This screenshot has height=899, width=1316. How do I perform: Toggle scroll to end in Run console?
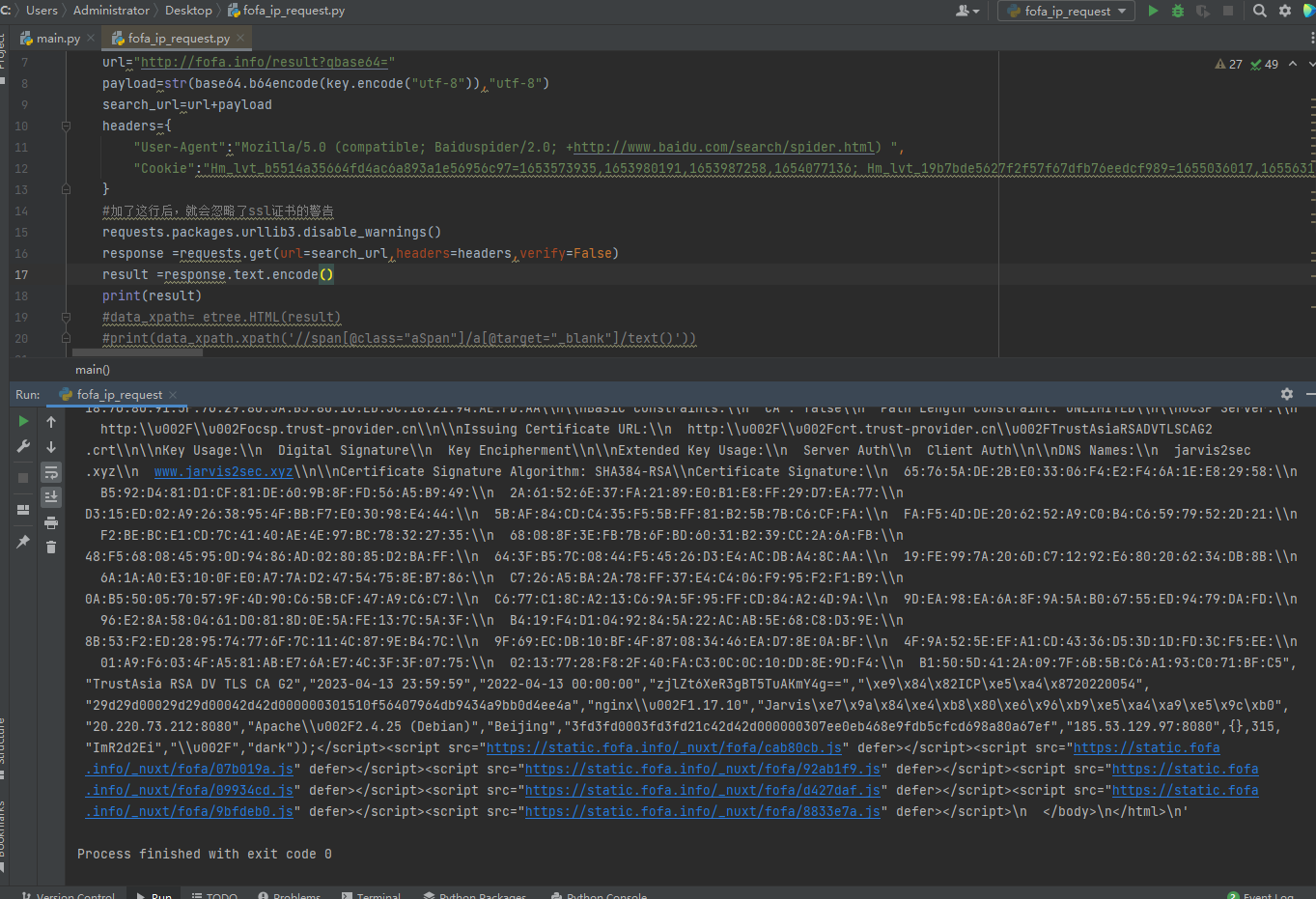click(51, 496)
